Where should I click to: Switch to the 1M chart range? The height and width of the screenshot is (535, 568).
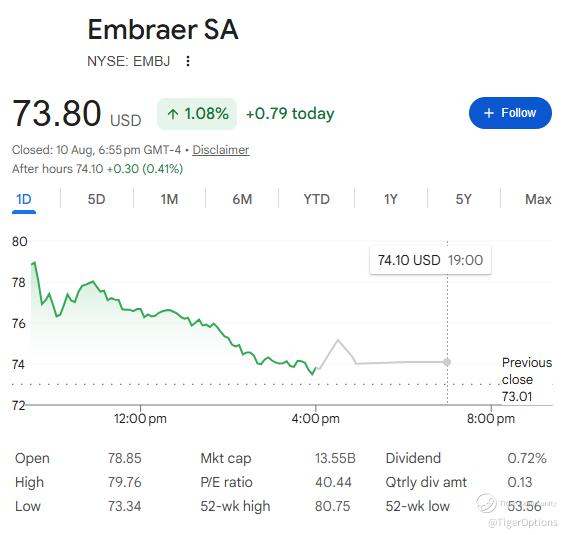[169, 199]
